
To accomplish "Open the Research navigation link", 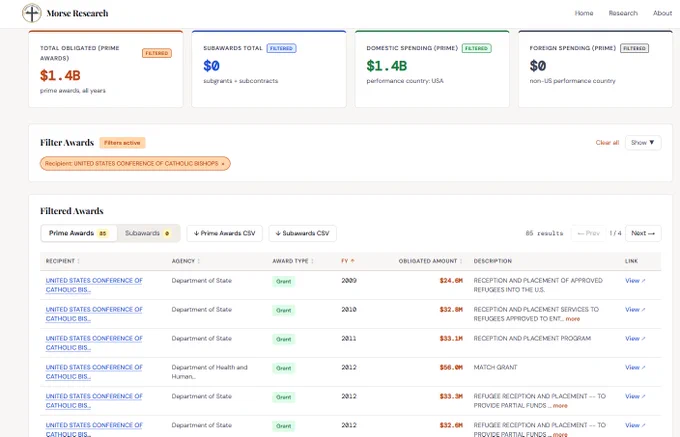I will point(623,13).
